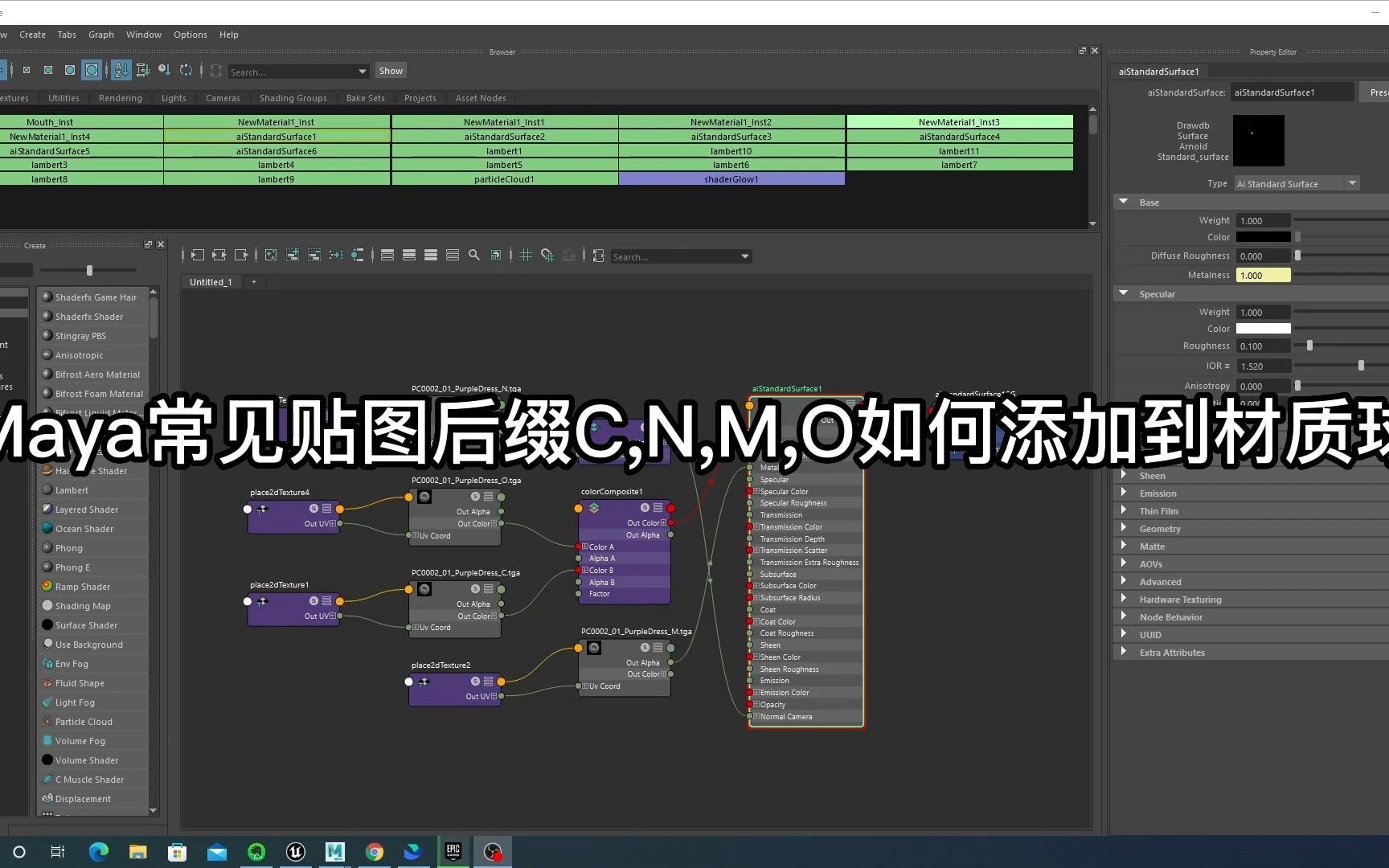Toggle view mode lines icon on place2dTexture4 node
Viewport: 1389px width, 868px height.
(x=326, y=509)
